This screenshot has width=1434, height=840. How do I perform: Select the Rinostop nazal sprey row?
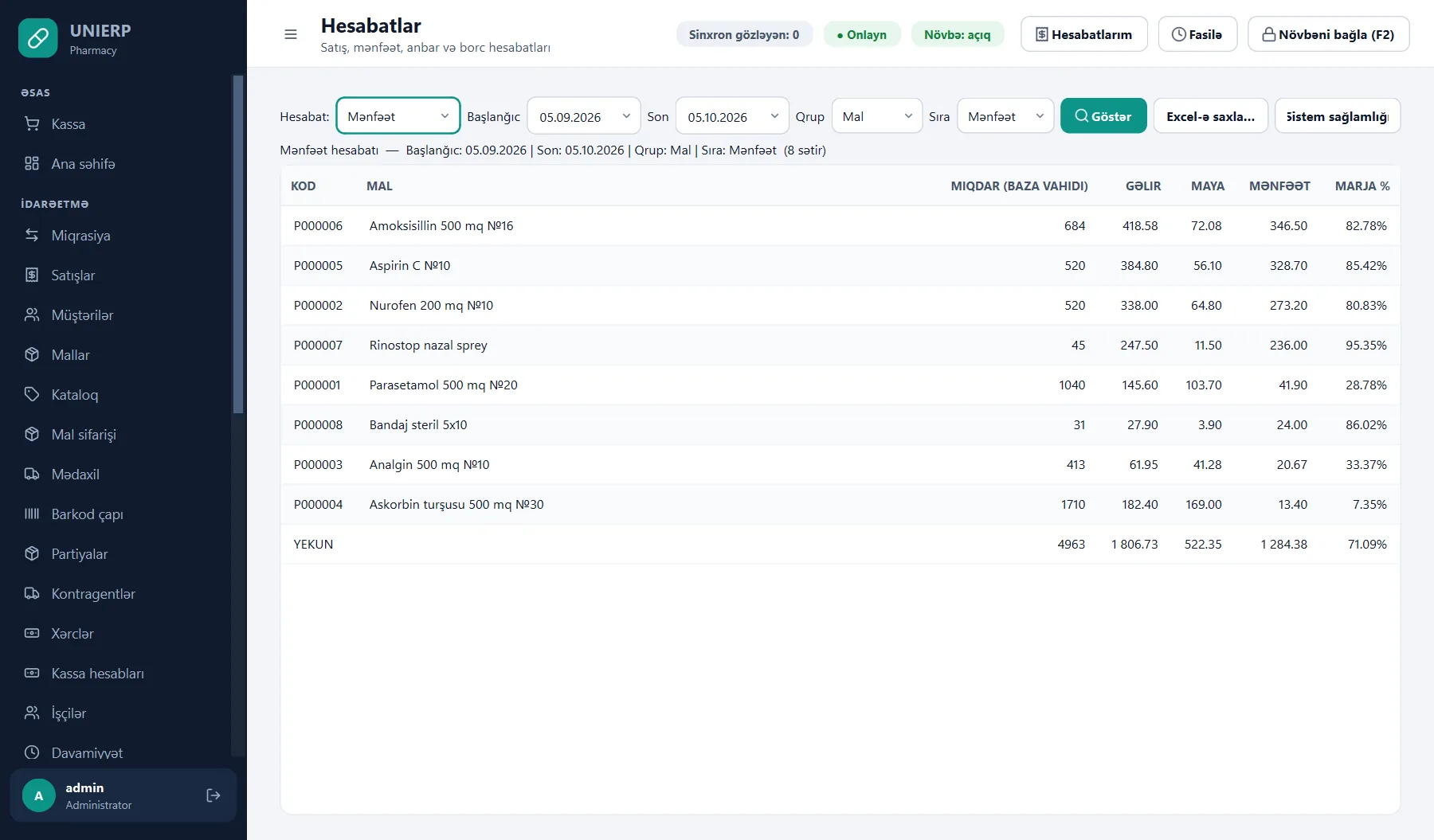point(840,345)
